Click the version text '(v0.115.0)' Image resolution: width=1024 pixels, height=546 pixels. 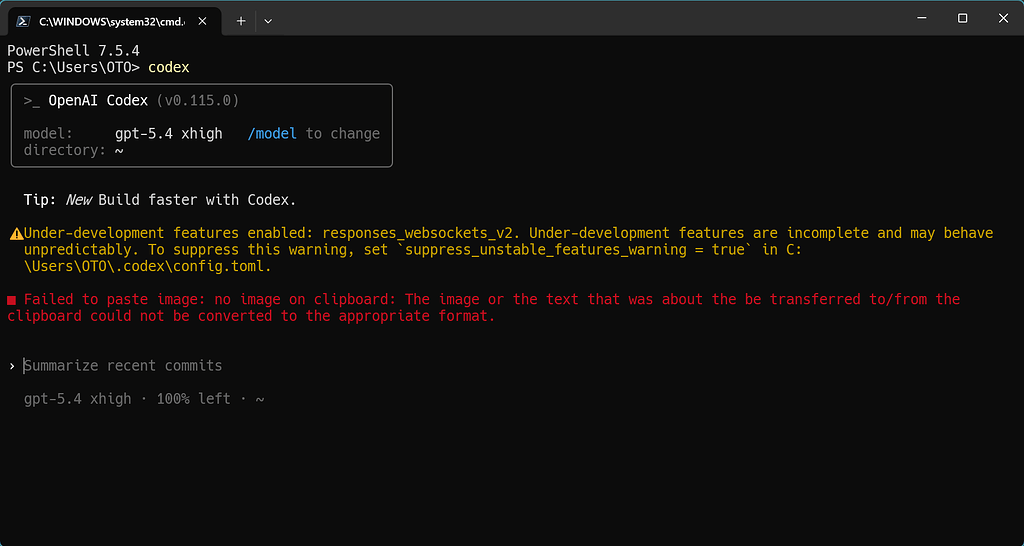198,101
